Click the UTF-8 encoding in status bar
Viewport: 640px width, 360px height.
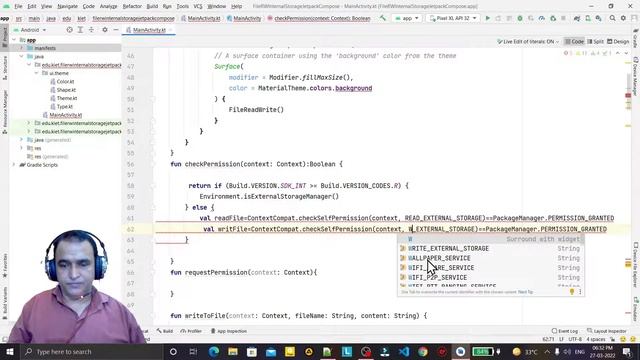[575, 339]
